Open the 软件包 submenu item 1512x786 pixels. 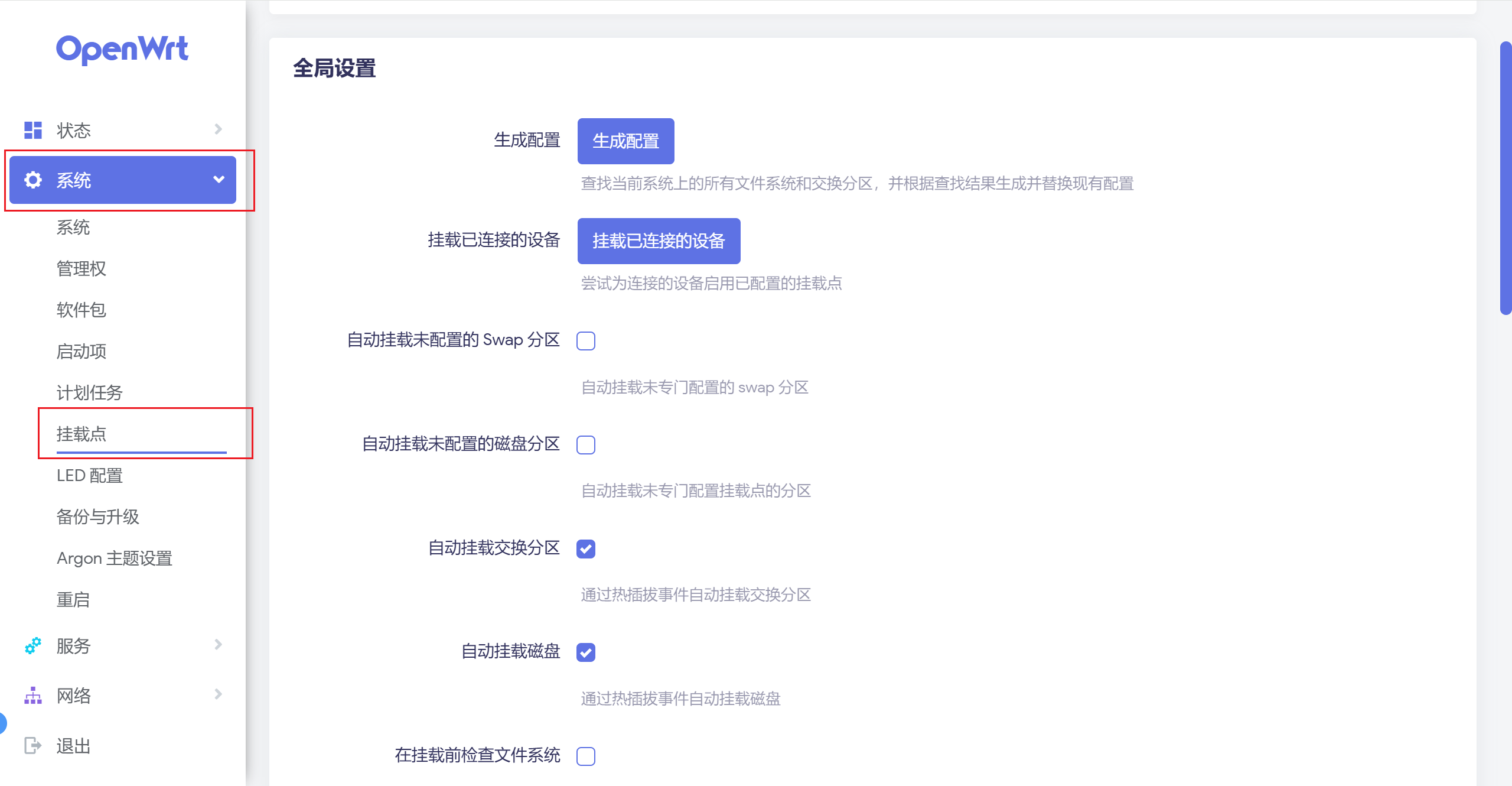click(x=81, y=310)
